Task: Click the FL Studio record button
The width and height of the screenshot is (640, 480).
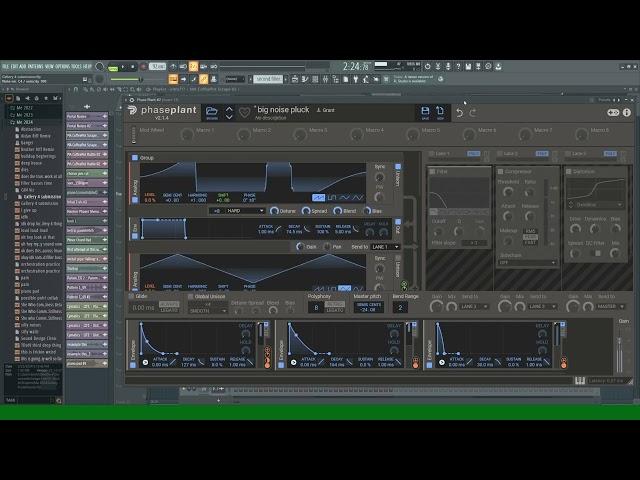Action: point(143,67)
